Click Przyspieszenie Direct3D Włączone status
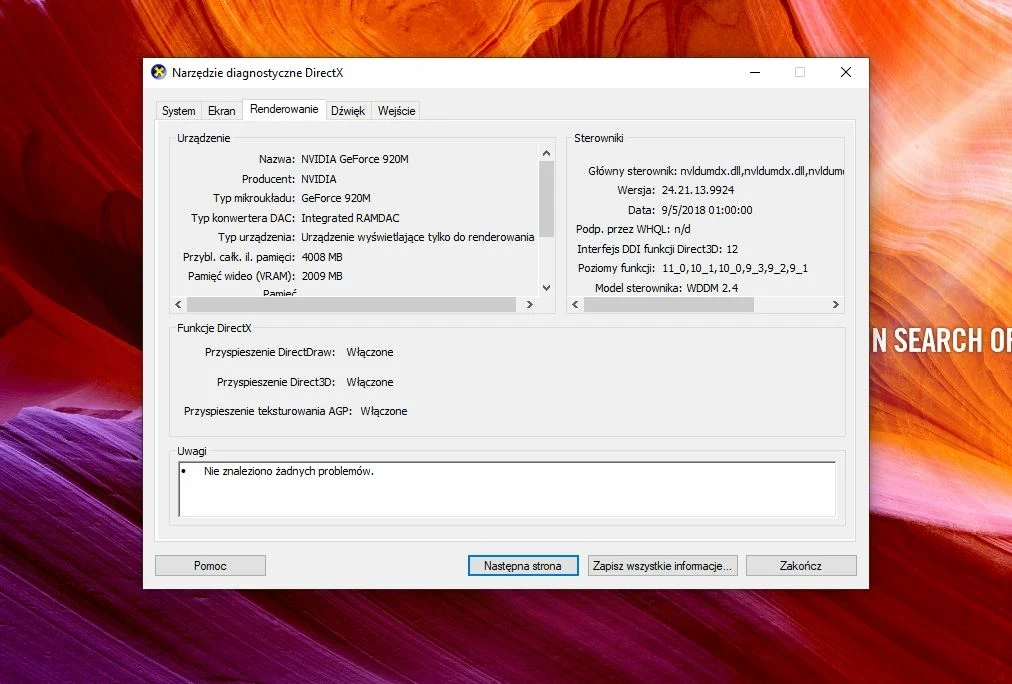Screen dimensions: 1012x684 pyautogui.click(x=370, y=382)
